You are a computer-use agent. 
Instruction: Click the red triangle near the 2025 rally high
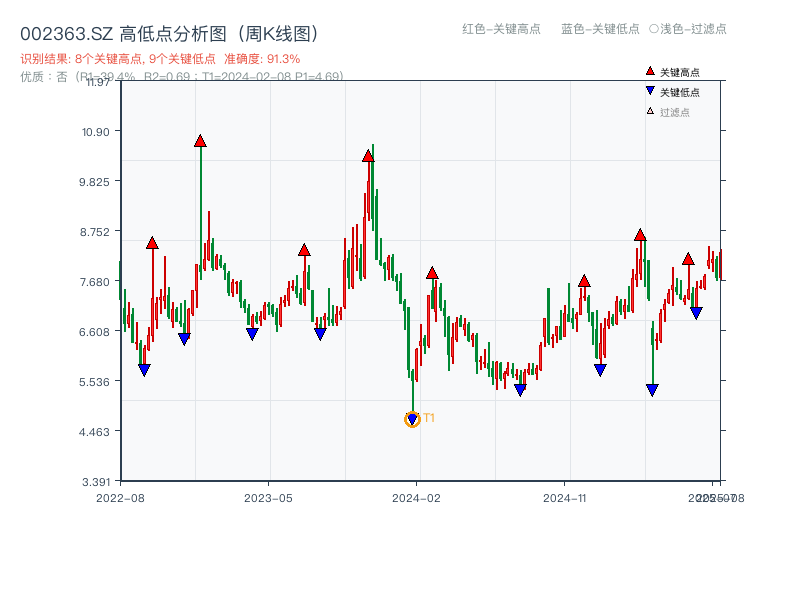click(640, 235)
